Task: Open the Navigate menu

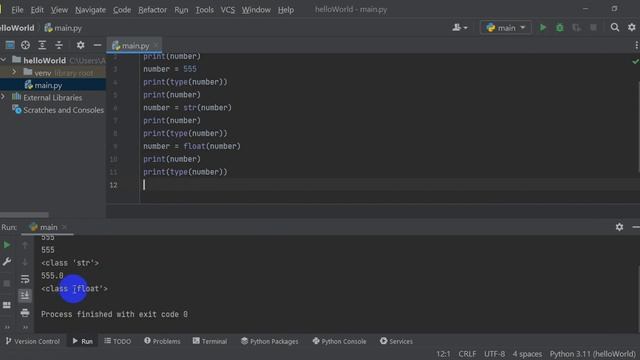Action: tap(90, 9)
